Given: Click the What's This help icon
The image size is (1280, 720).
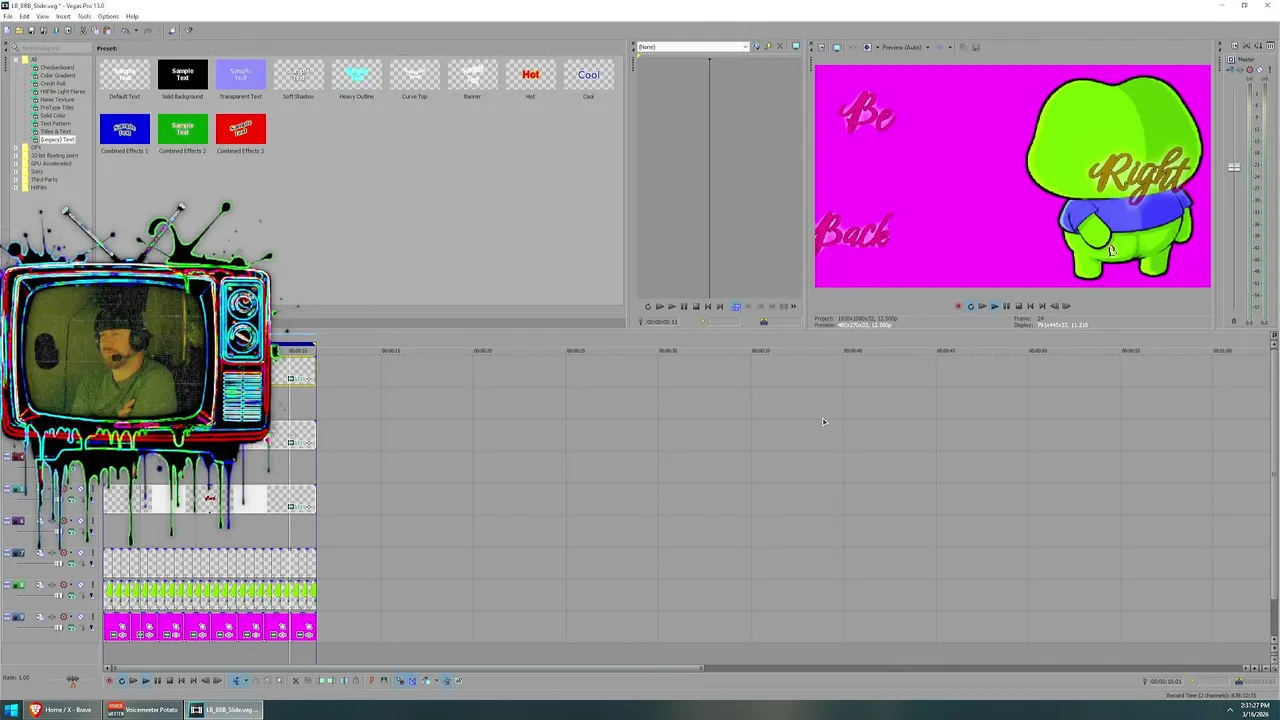Looking at the screenshot, I should (189, 30).
